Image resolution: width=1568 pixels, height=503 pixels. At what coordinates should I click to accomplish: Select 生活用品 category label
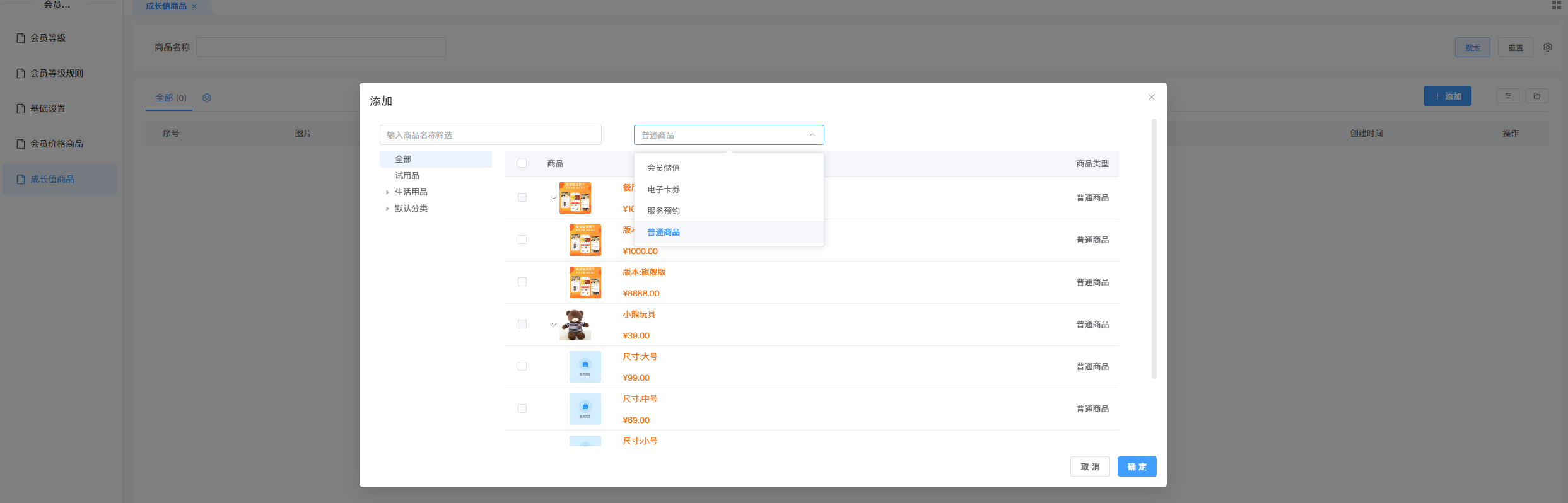411,192
